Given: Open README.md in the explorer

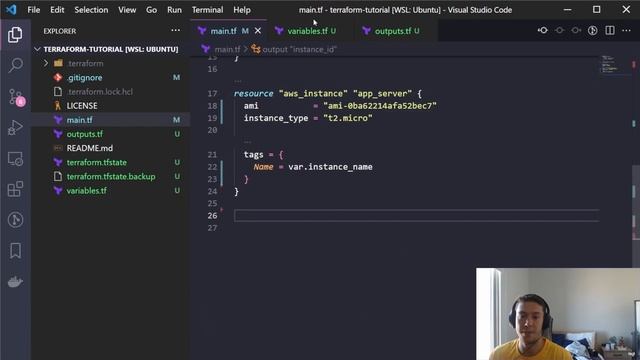Looking at the screenshot, I should click(111, 148).
